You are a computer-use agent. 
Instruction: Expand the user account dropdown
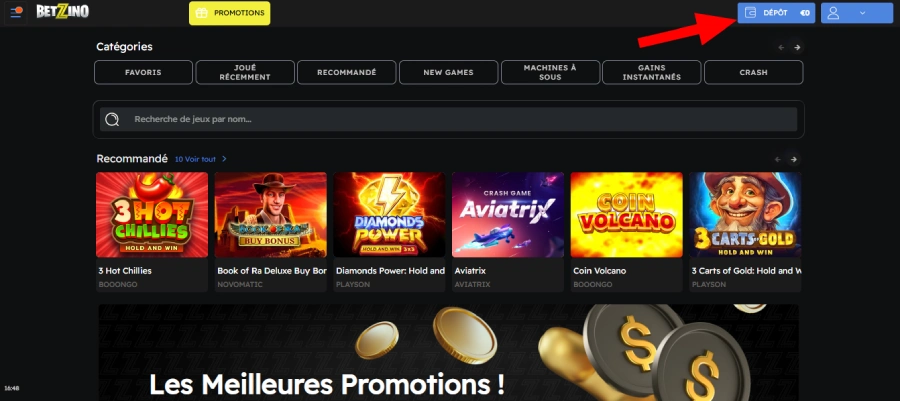click(x=856, y=13)
